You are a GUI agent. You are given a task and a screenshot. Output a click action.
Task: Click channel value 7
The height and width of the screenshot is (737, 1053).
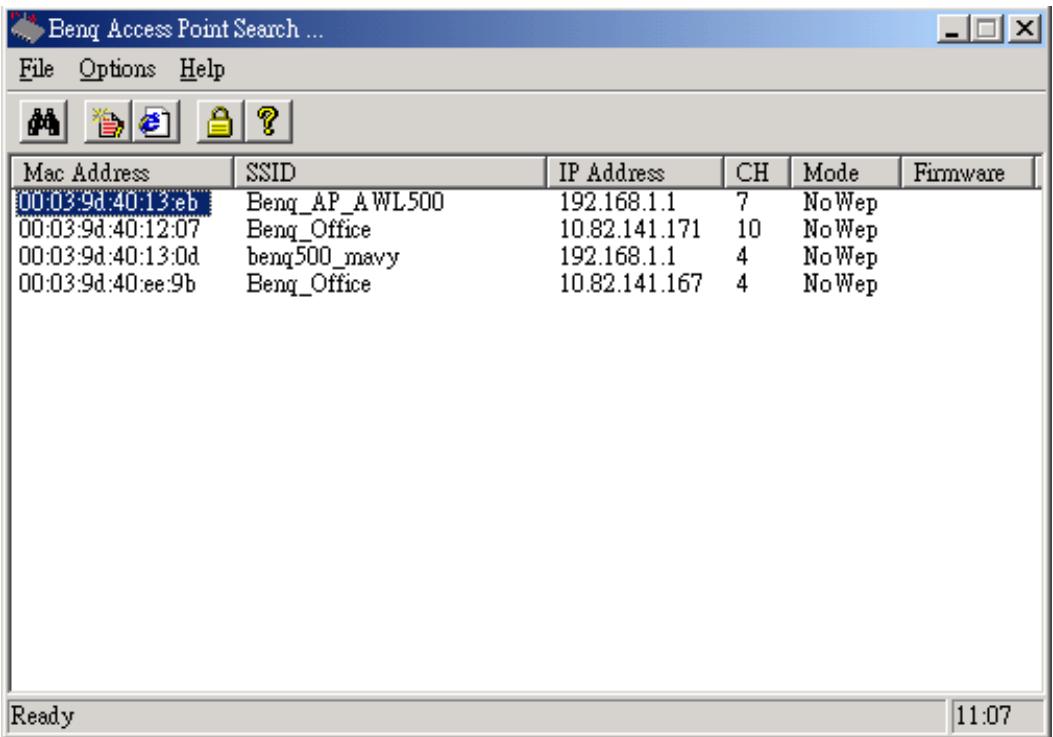pos(742,202)
